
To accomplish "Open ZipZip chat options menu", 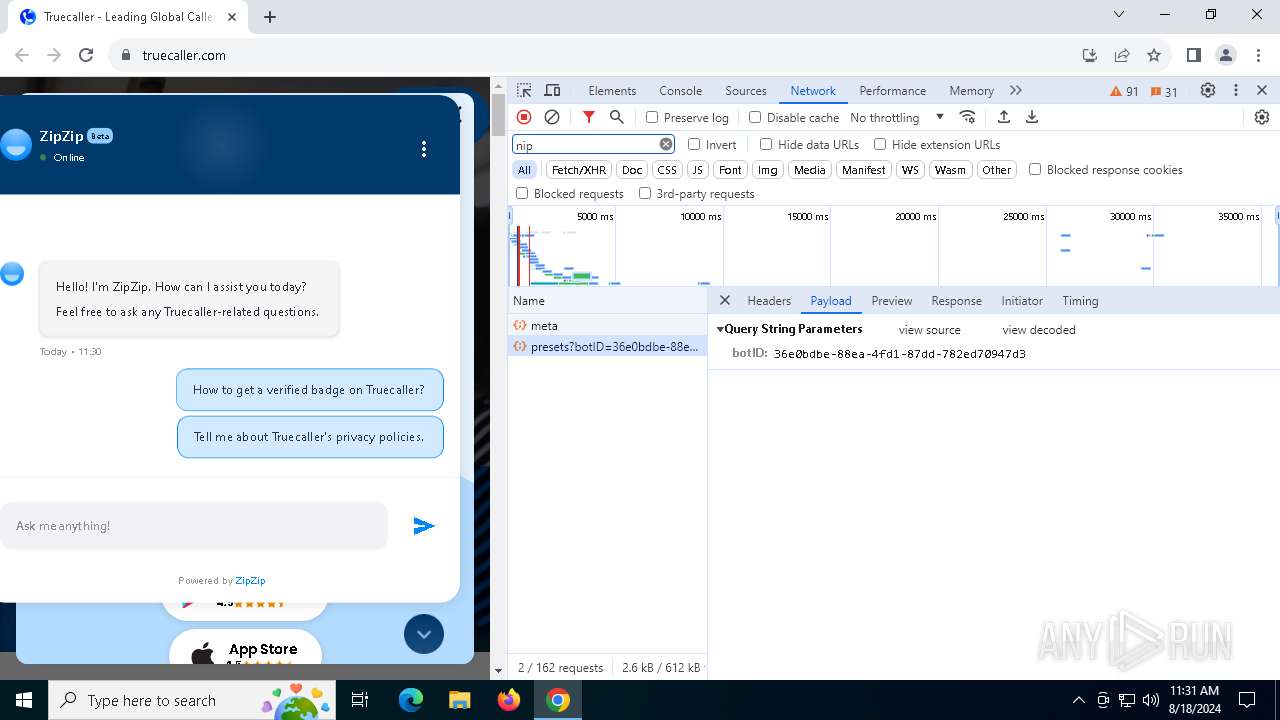I will pyautogui.click(x=424, y=149).
